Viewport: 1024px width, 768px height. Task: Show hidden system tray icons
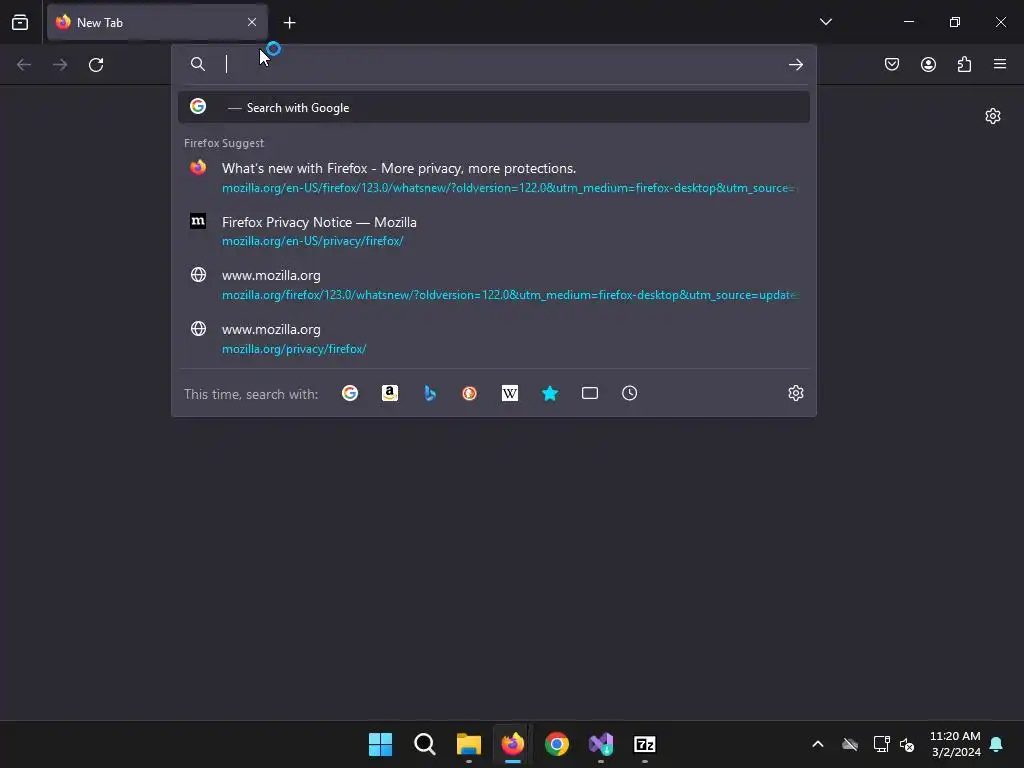click(x=818, y=744)
